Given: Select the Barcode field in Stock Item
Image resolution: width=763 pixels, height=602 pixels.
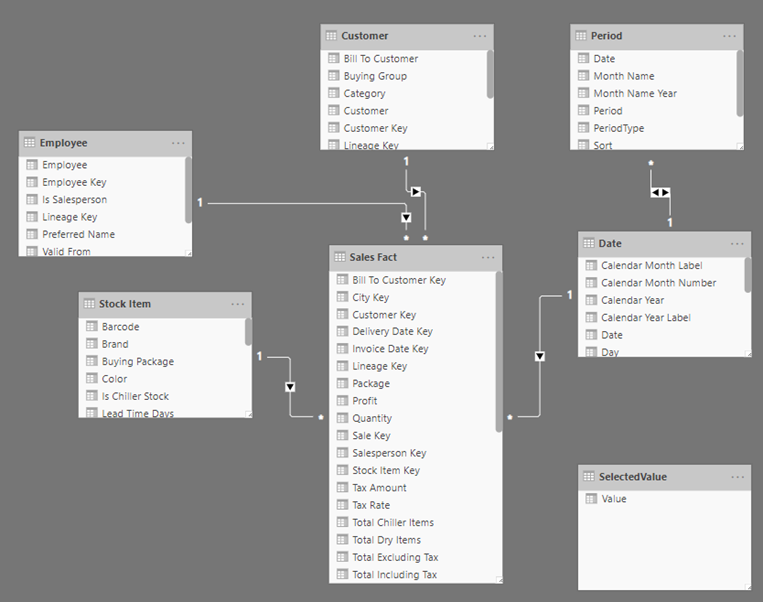Looking at the screenshot, I should click(x=120, y=327).
